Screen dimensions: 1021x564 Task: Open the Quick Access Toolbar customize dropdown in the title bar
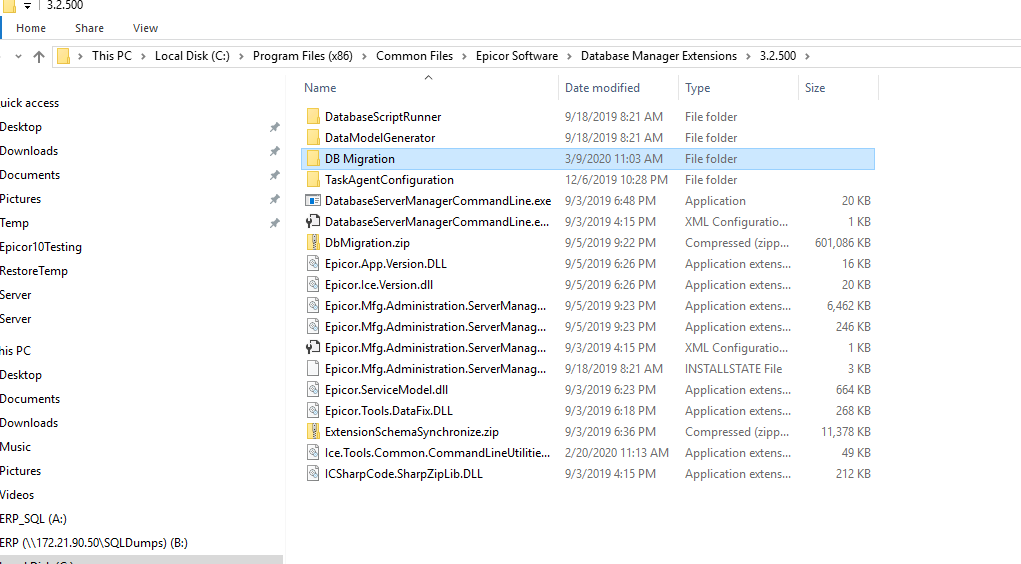tap(27, 6)
